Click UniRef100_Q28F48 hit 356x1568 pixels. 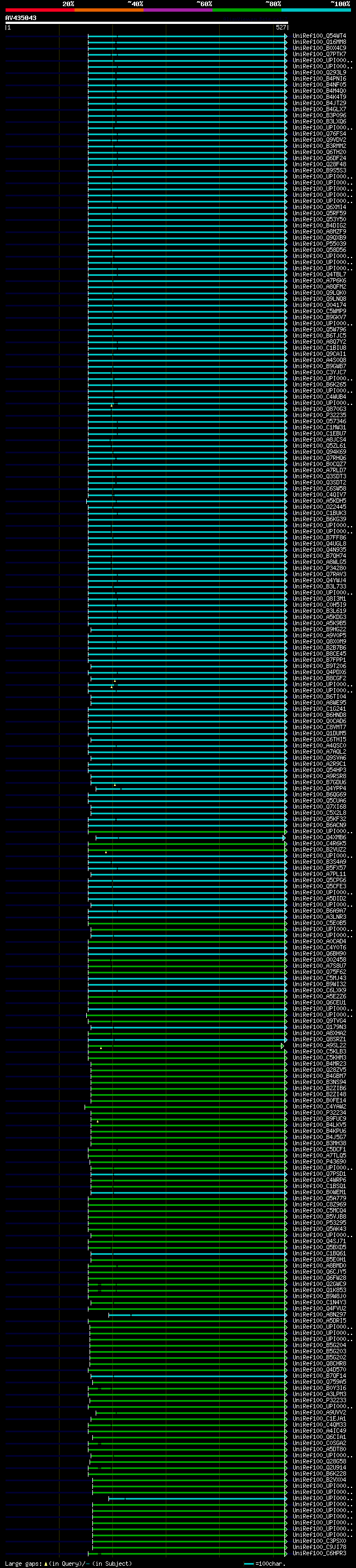click(319, 164)
